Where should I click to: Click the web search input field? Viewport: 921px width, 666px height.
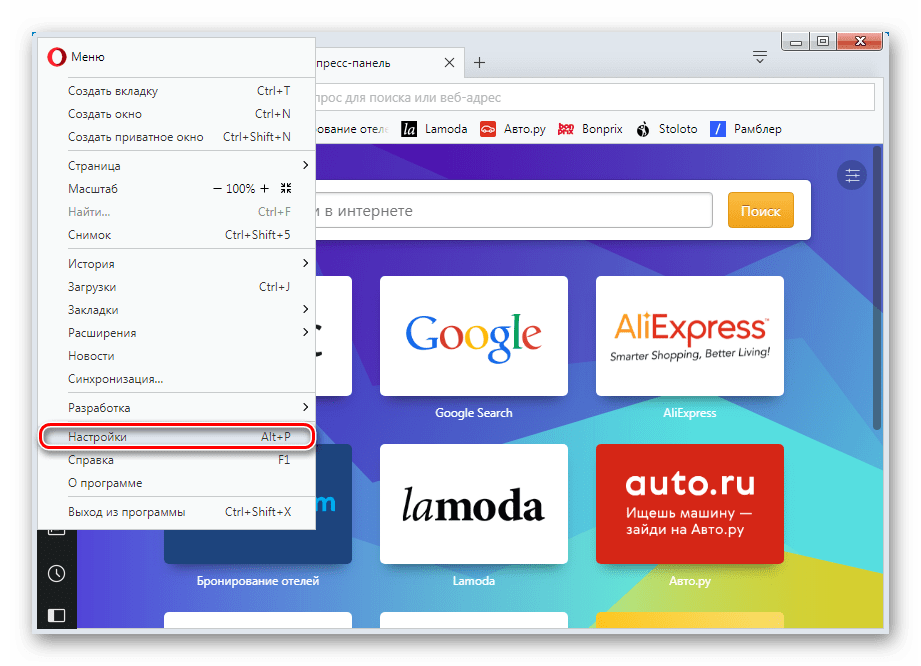514,210
